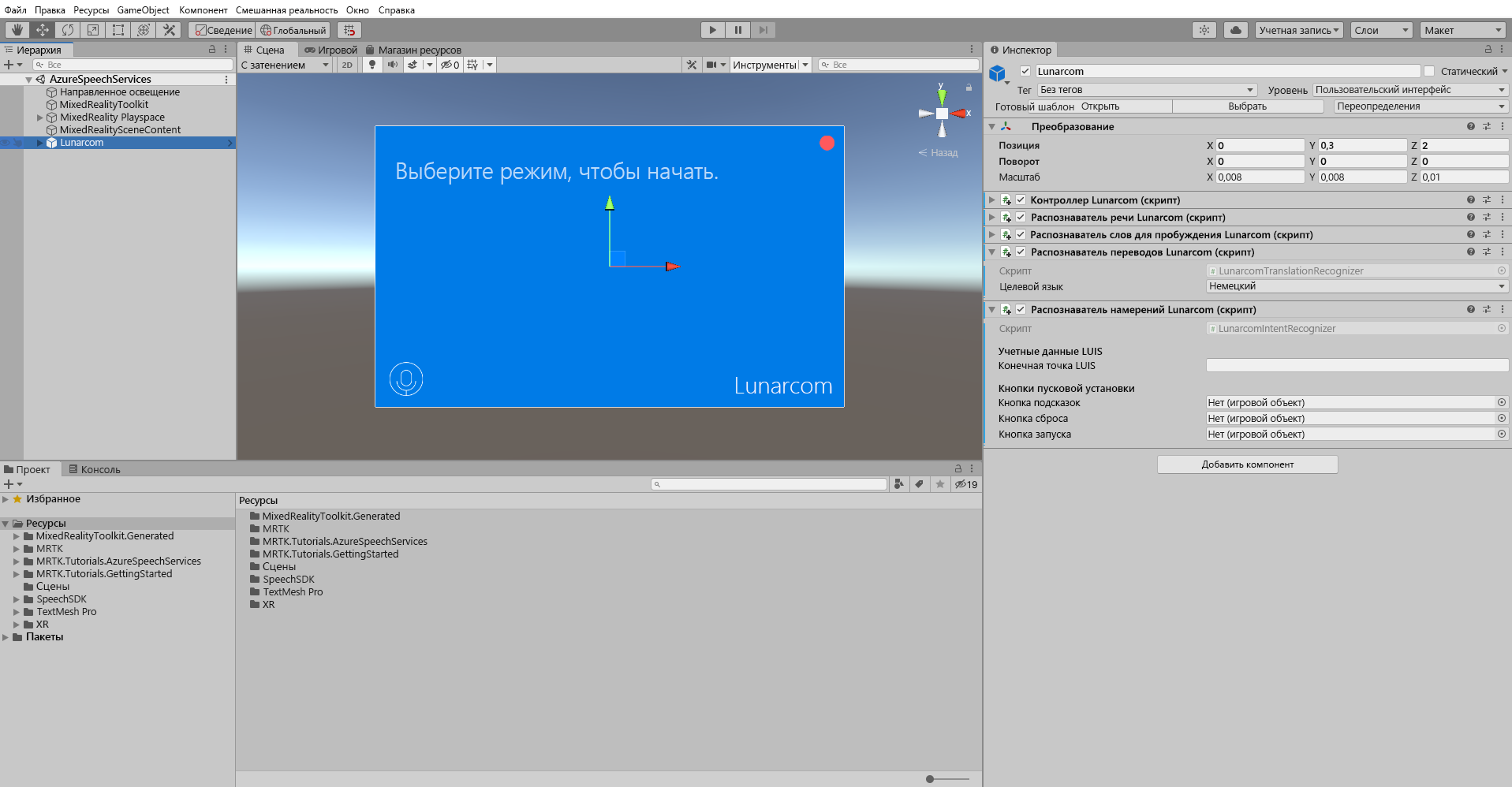Toggle grid snapping icon in toolbar
Screen dimensions: 1512x787
pos(349,30)
